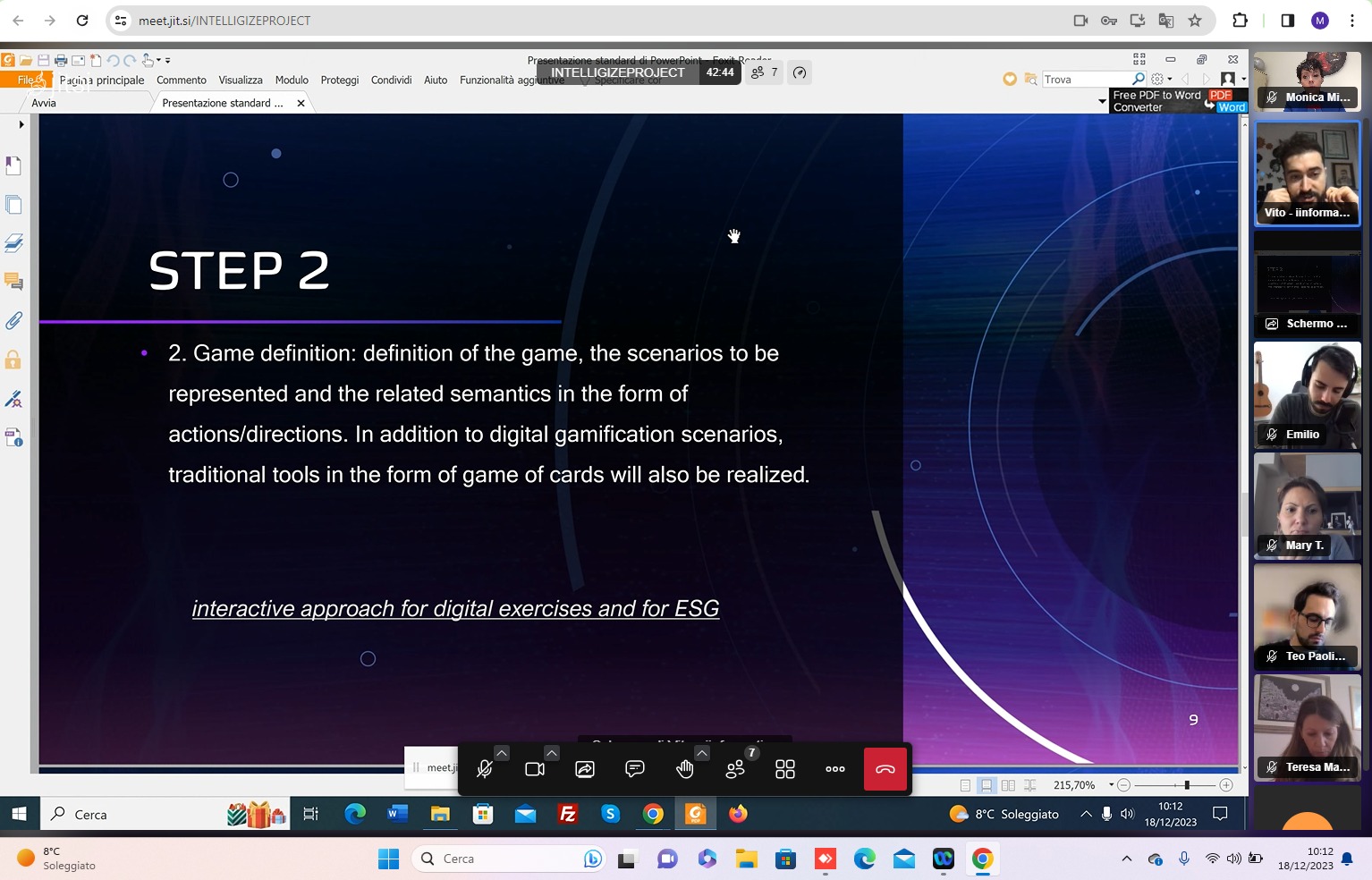Turn on the camera in Jitsi toolbar
The height and width of the screenshot is (880, 1372).
pyautogui.click(x=535, y=769)
